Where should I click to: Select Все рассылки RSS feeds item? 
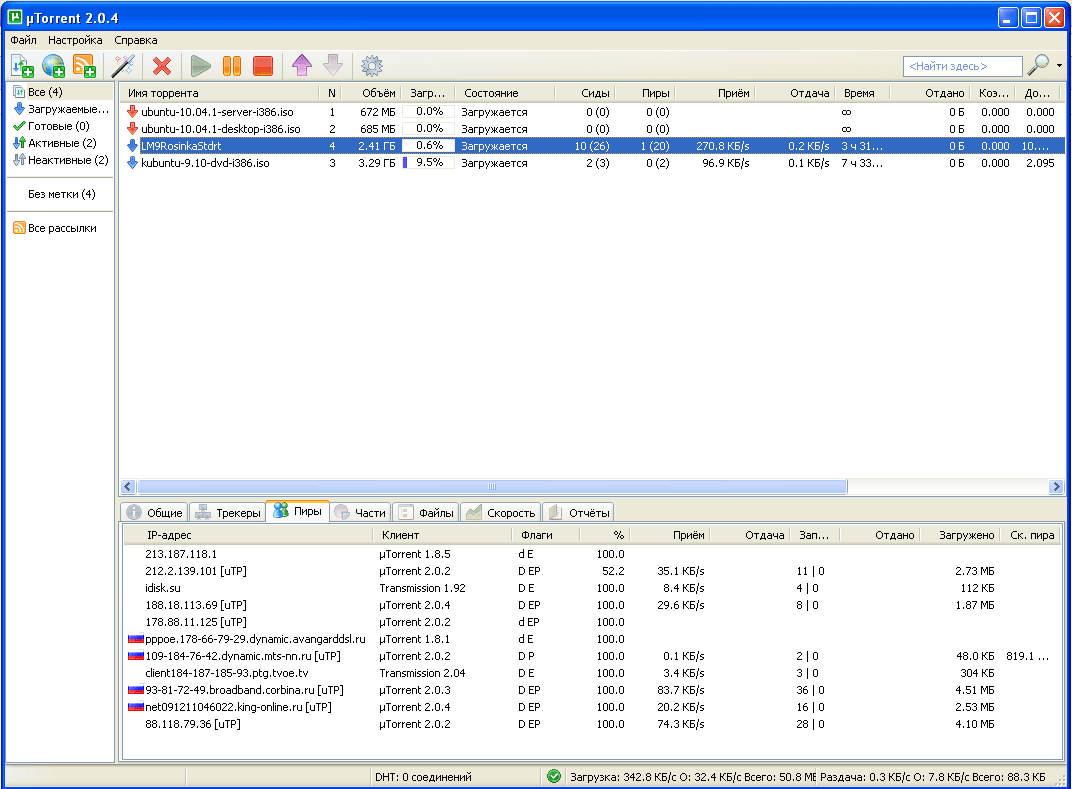55,228
